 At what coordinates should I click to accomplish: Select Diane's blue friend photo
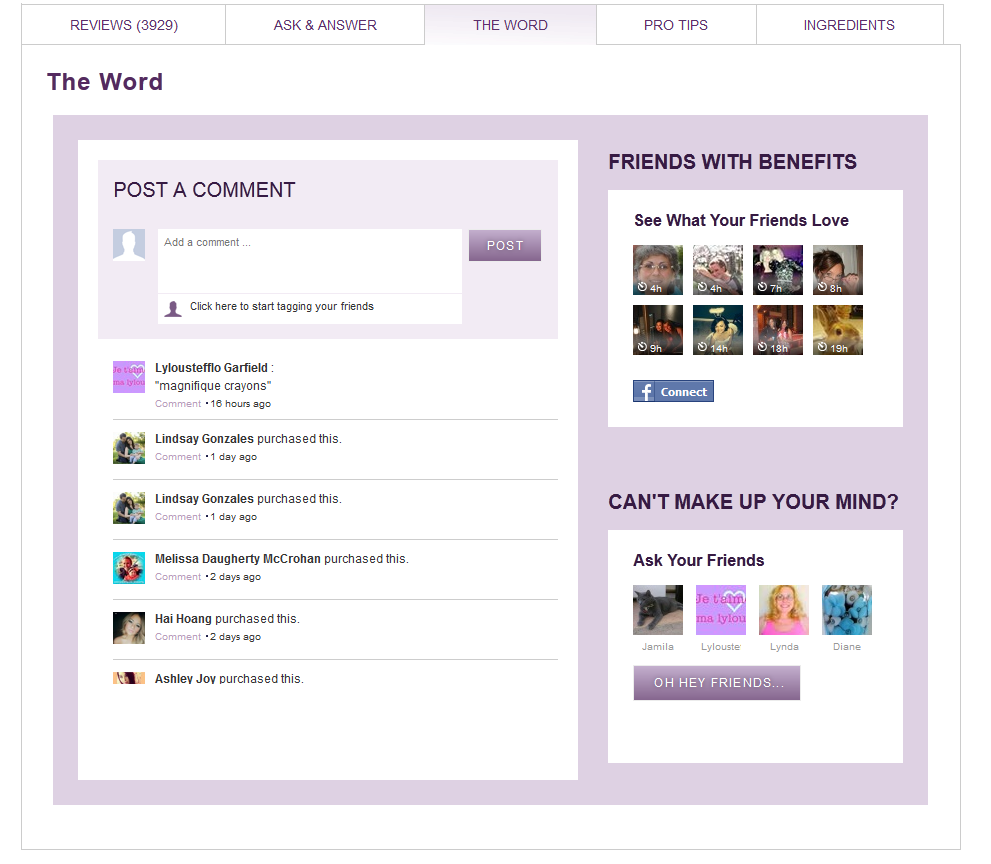[846, 610]
